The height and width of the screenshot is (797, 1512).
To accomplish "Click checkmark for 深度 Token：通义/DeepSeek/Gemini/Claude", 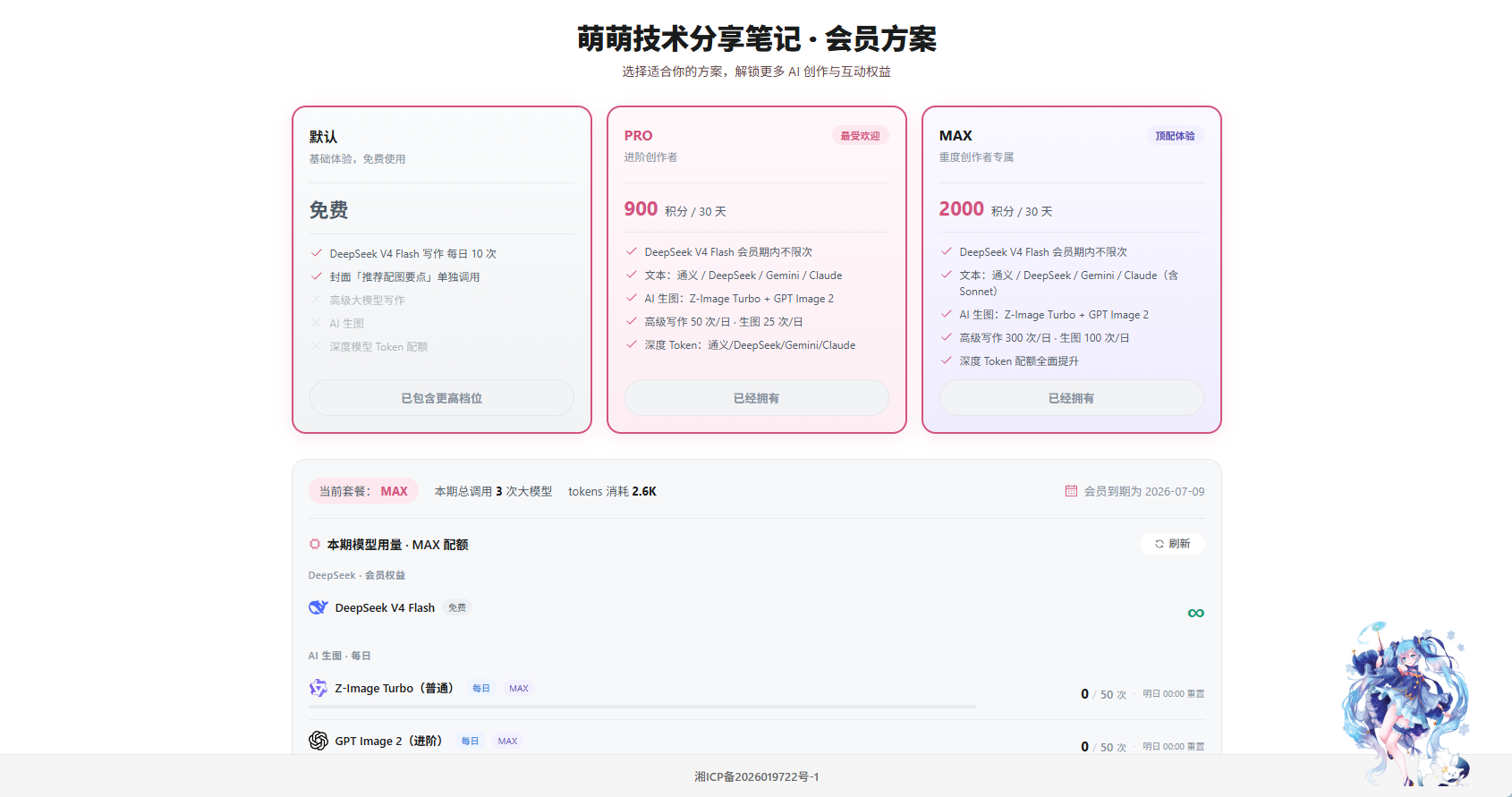I will [631, 344].
